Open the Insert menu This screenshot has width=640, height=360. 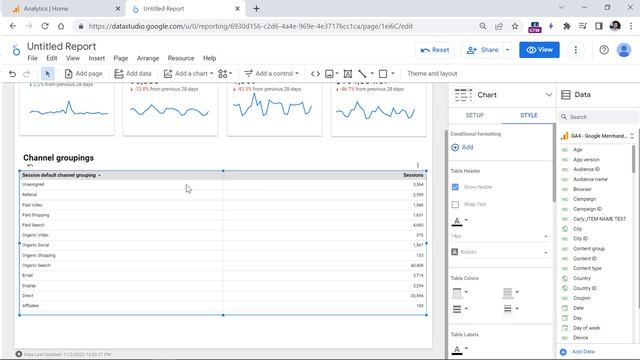(x=97, y=58)
